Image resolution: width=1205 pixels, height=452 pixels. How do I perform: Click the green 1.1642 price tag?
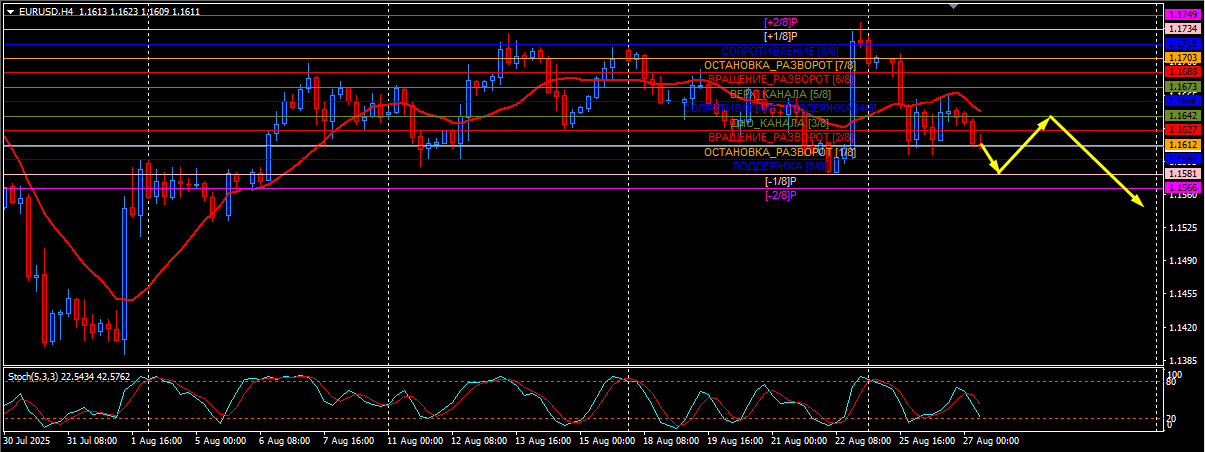[x=1183, y=116]
